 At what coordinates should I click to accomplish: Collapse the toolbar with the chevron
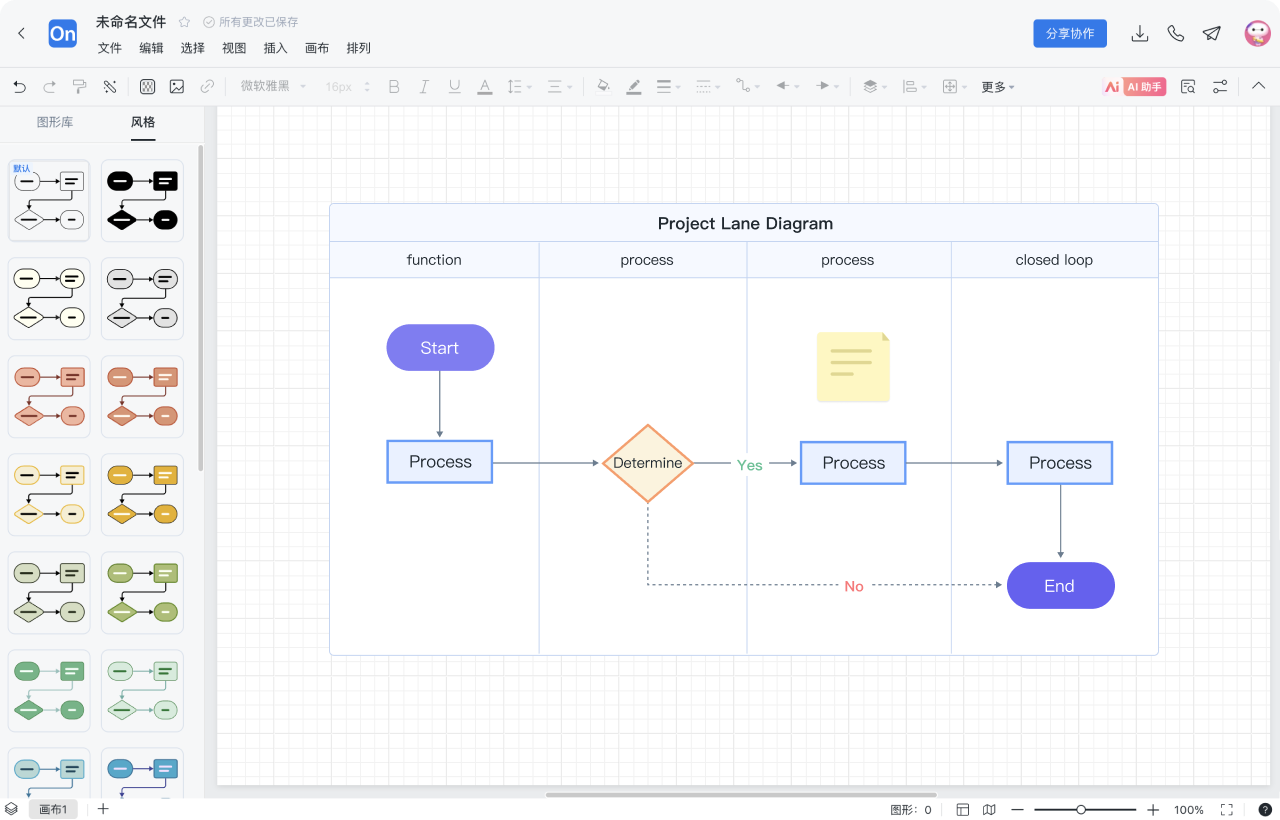(1259, 86)
